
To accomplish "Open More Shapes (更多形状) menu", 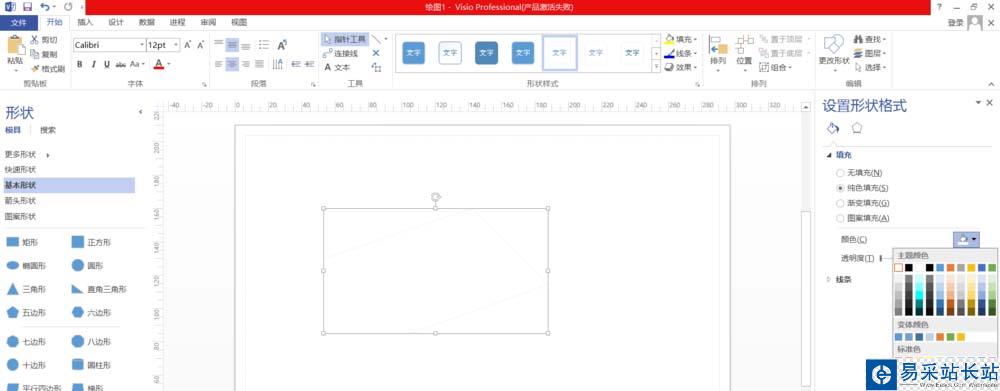I will 27,155.
